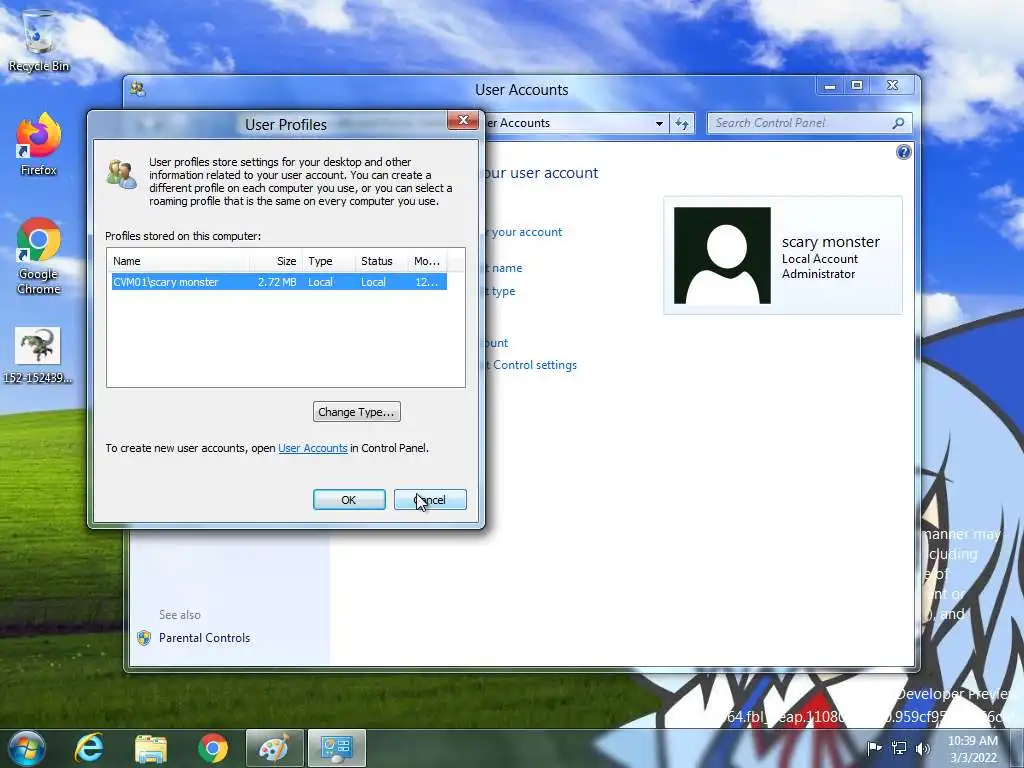This screenshot has height=768, width=1024.
Task: Open the User Accounts link in dialog
Action: tap(313, 448)
